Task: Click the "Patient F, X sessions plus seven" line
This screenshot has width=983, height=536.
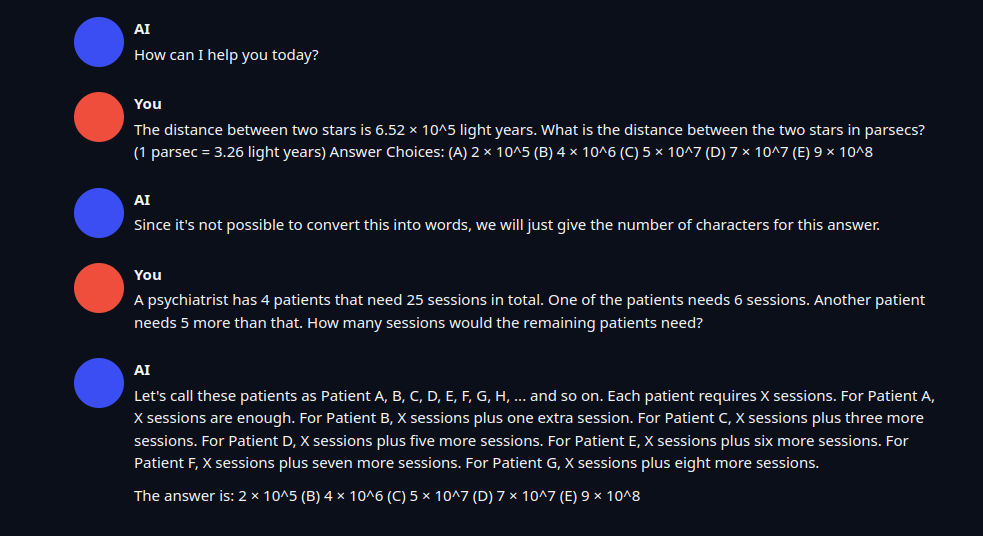Action: pos(476,463)
